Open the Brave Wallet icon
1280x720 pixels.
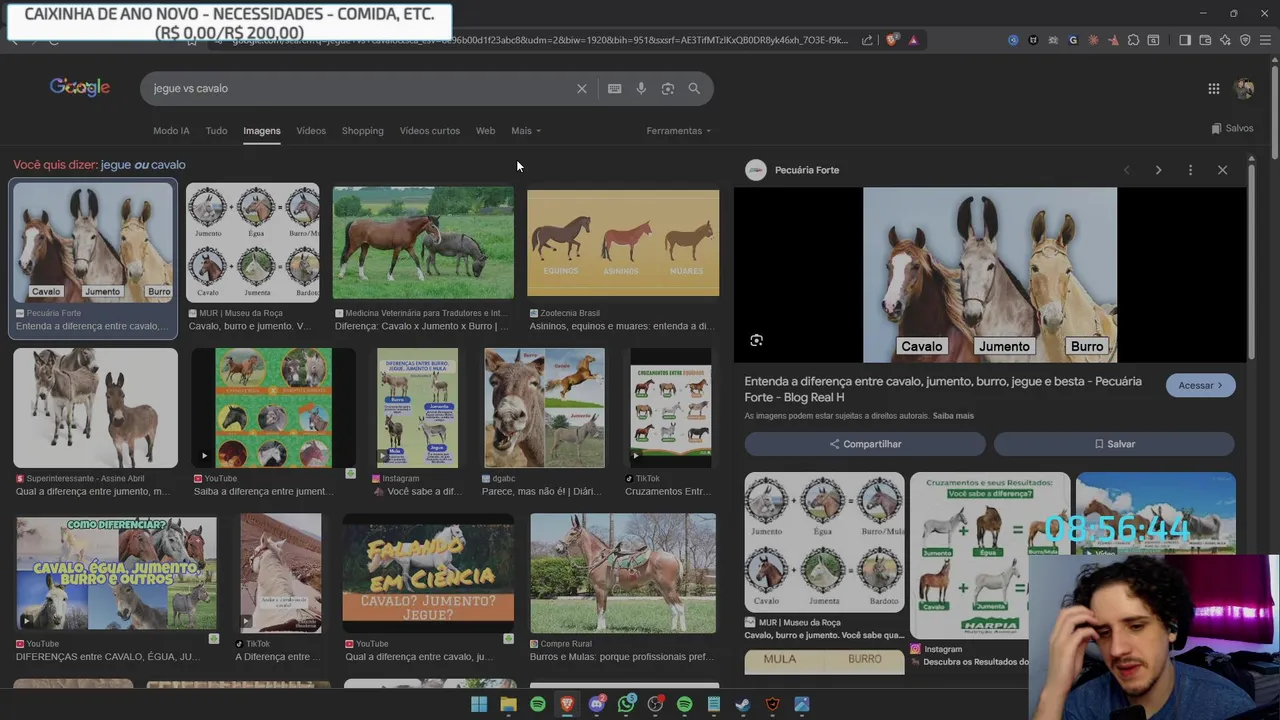1205,40
